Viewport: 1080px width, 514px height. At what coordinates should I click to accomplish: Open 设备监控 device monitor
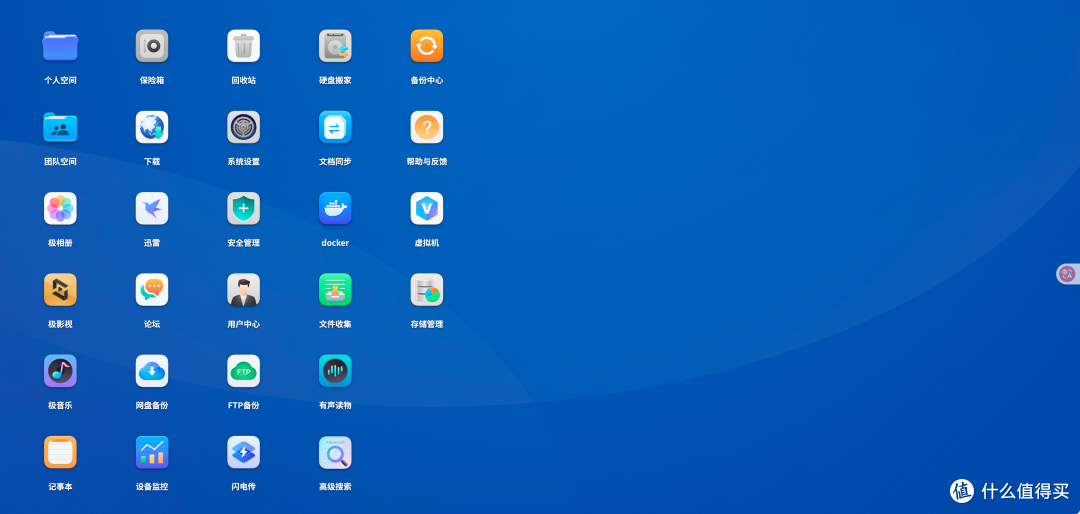click(x=152, y=453)
